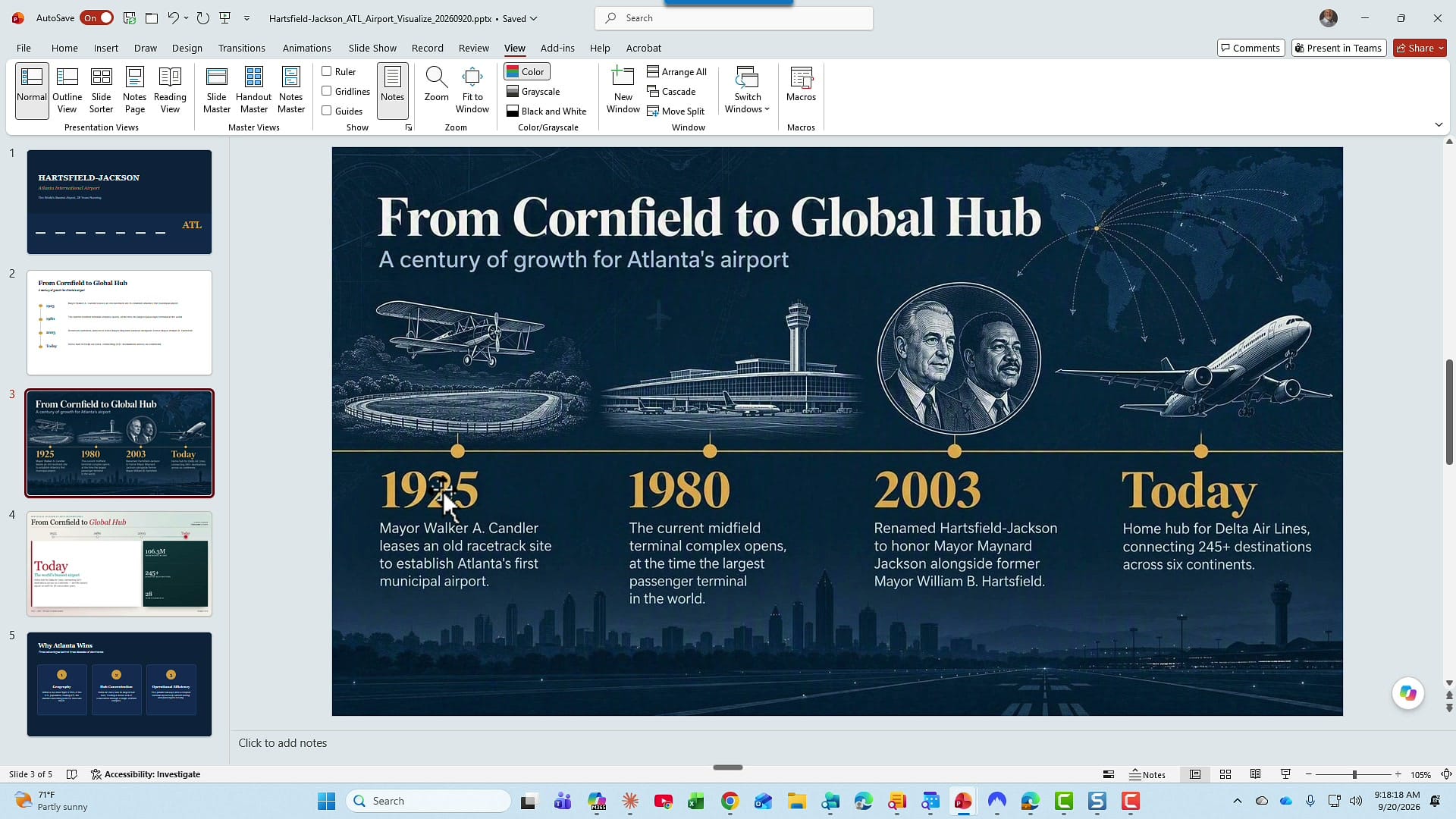The image size is (1456, 819).
Task: Select Black and White mode
Action: tap(546, 111)
